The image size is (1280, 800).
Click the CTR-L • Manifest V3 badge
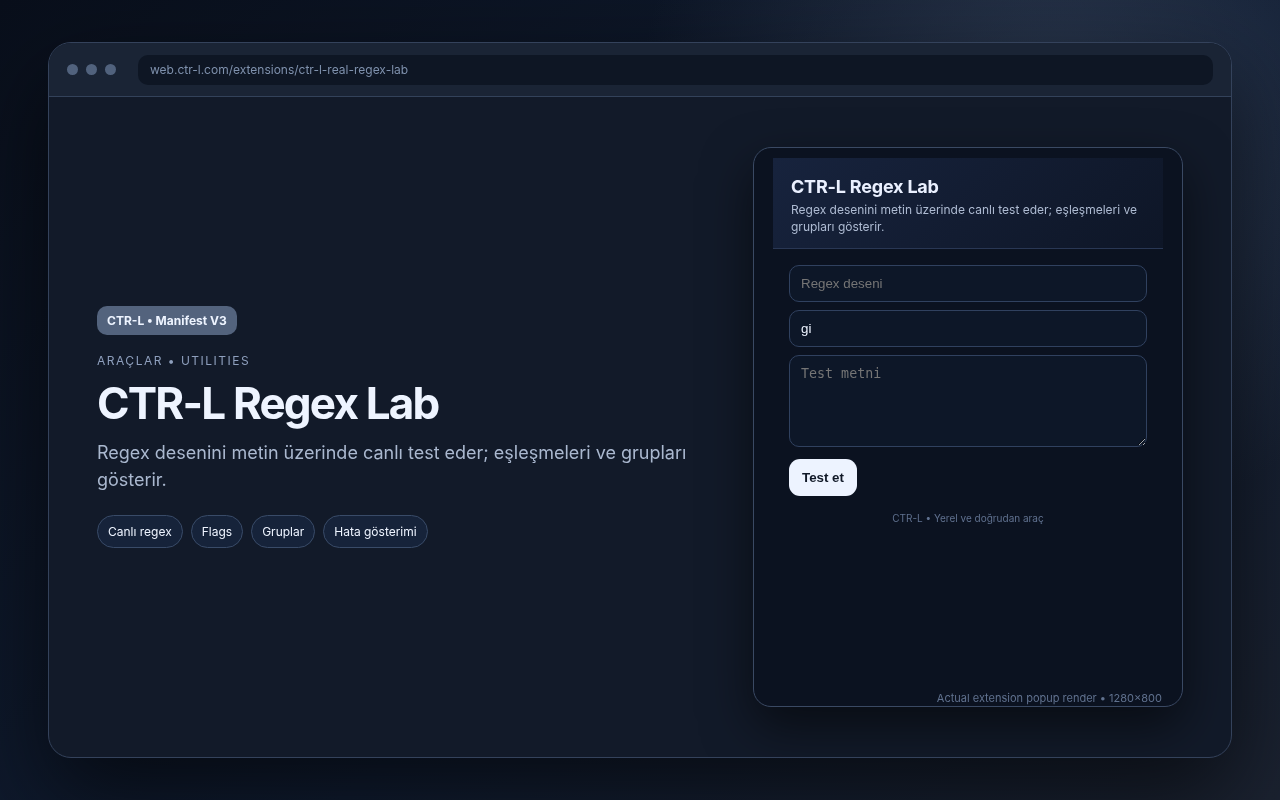point(167,320)
